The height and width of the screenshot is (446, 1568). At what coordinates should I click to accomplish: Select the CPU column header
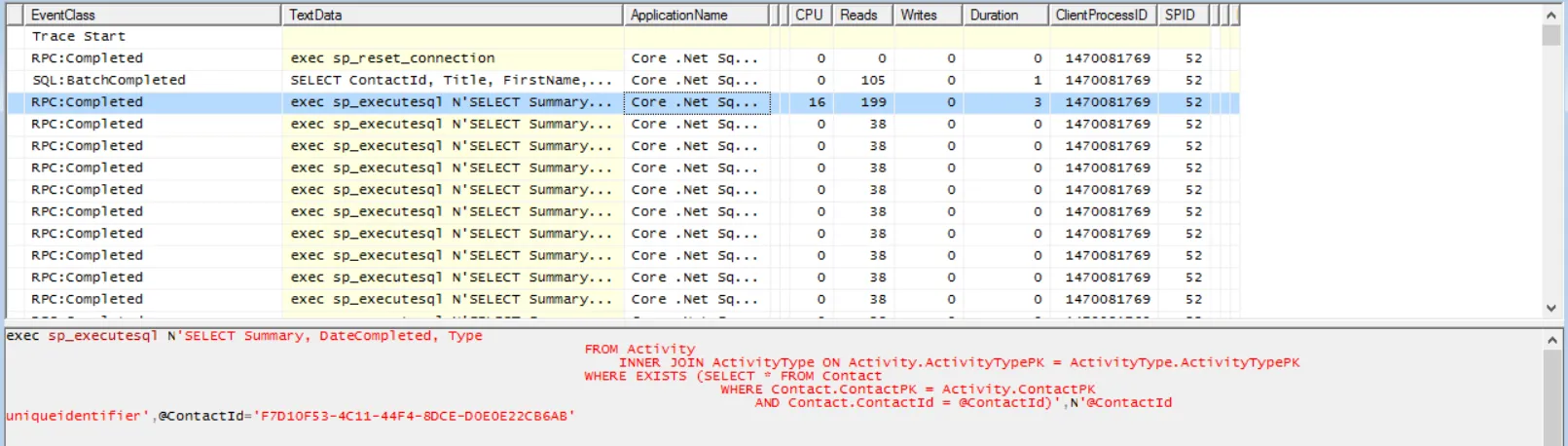(x=808, y=15)
